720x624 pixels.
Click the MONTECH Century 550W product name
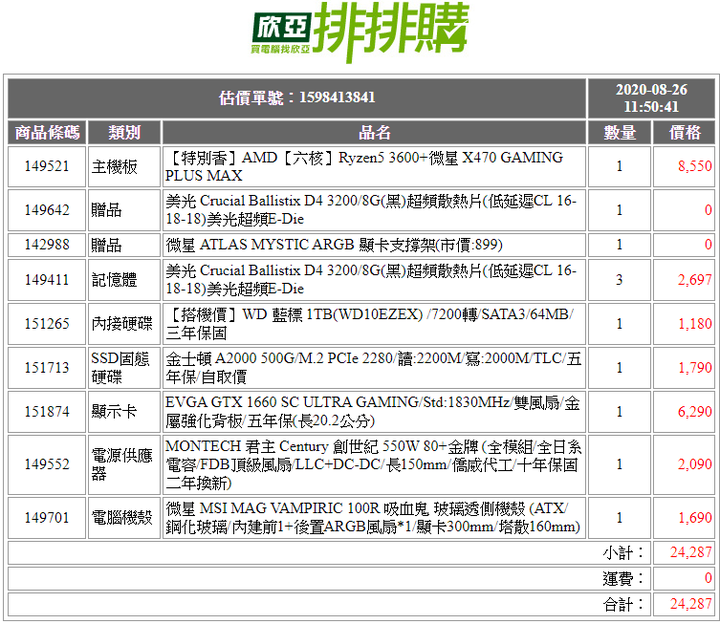[x=373, y=464]
